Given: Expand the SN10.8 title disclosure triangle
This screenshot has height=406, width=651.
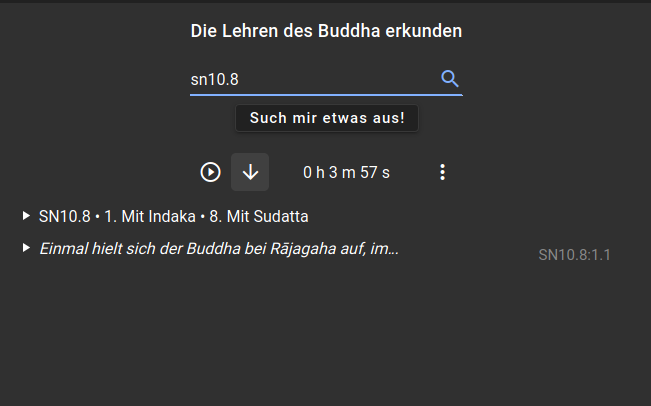Looking at the screenshot, I should [26, 215].
